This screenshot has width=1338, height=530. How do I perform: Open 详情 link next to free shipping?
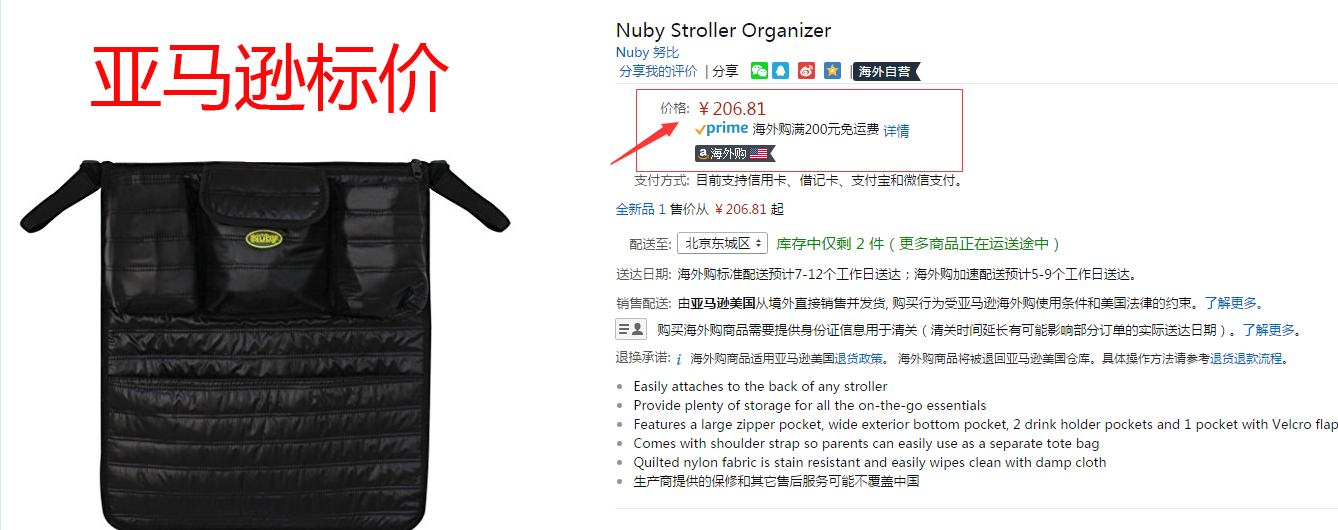(896, 130)
